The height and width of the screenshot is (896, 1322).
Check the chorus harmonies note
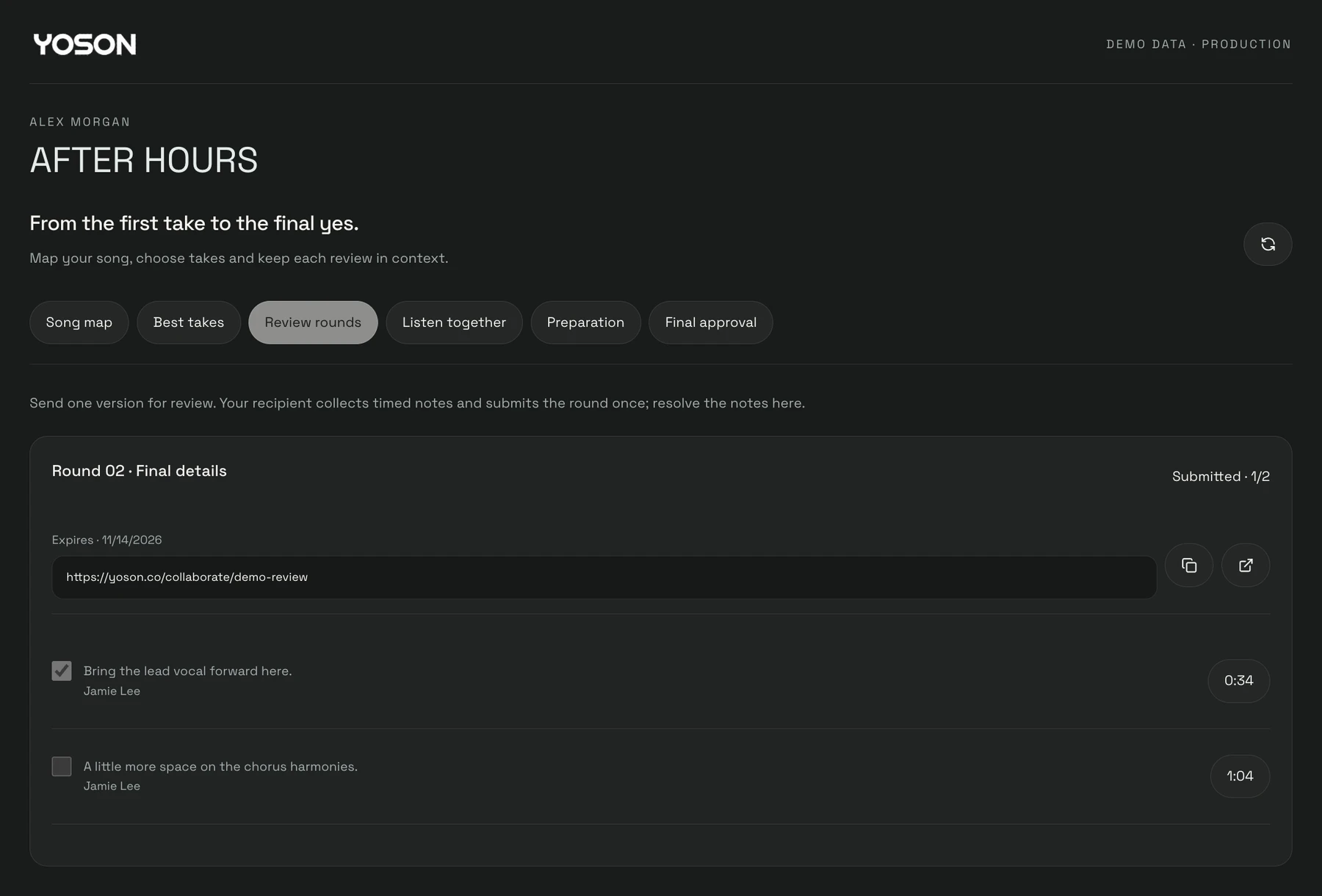coord(62,766)
